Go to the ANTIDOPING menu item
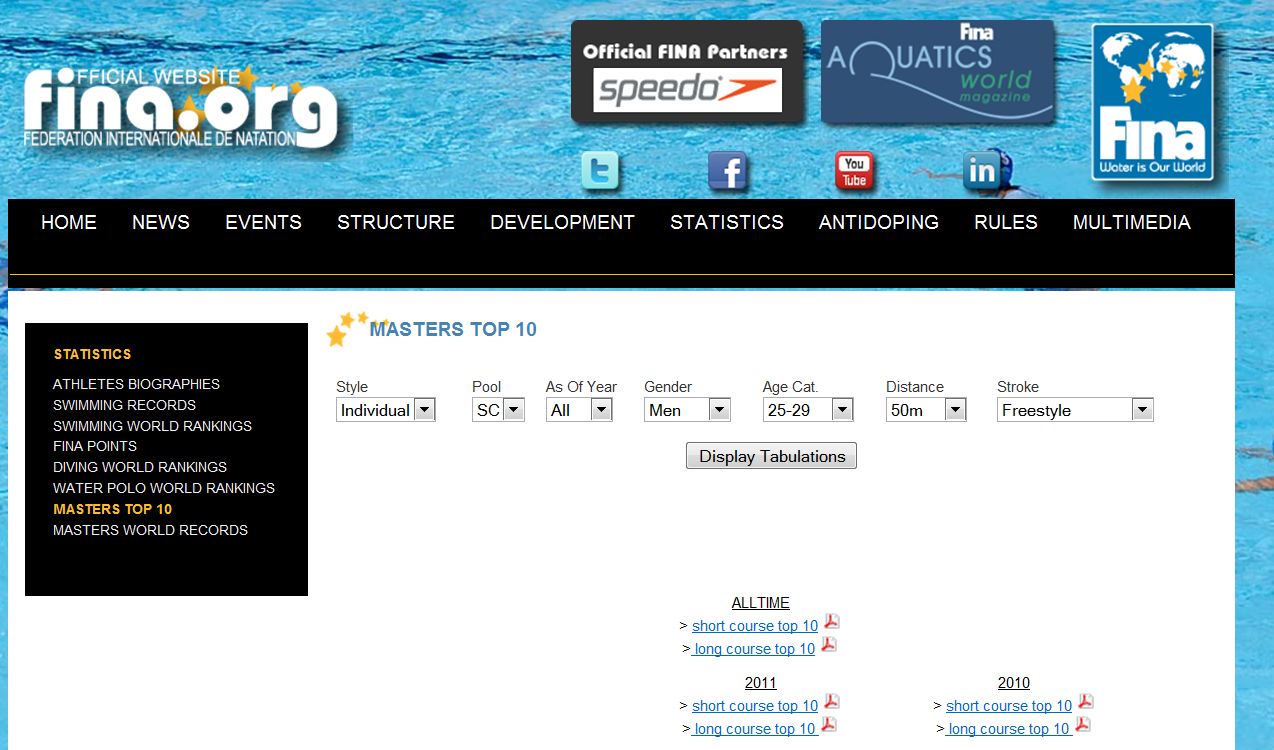 click(878, 222)
